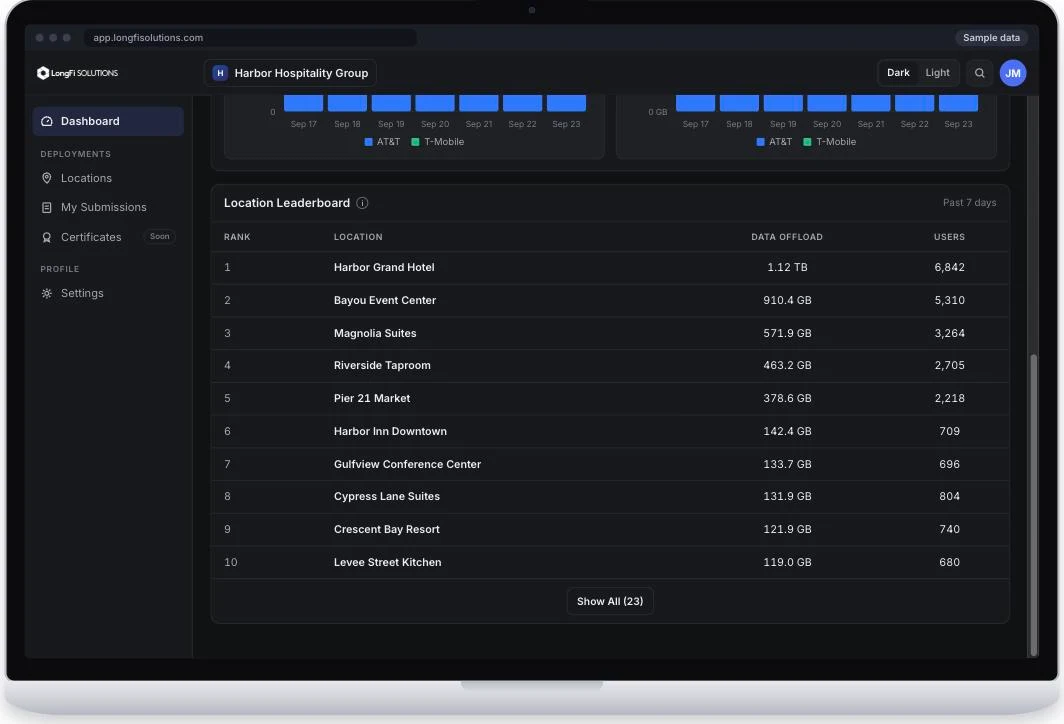The width and height of the screenshot is (1064, 724).
Task: Click the 1.12 TB data offload value
Action: tap(787, 267)
